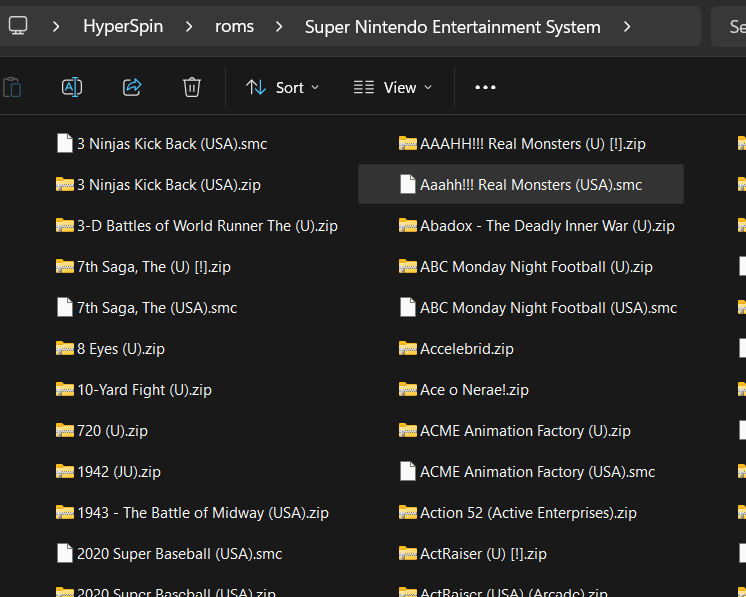Select file name 7th Saga, The (USA).smc
Viewport: 746px width, 597px height.
(x=157, y=308)
